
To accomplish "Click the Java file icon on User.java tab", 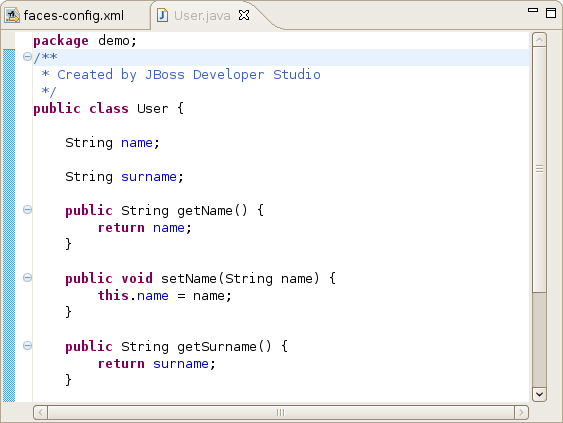I will [x=162, y=15].
